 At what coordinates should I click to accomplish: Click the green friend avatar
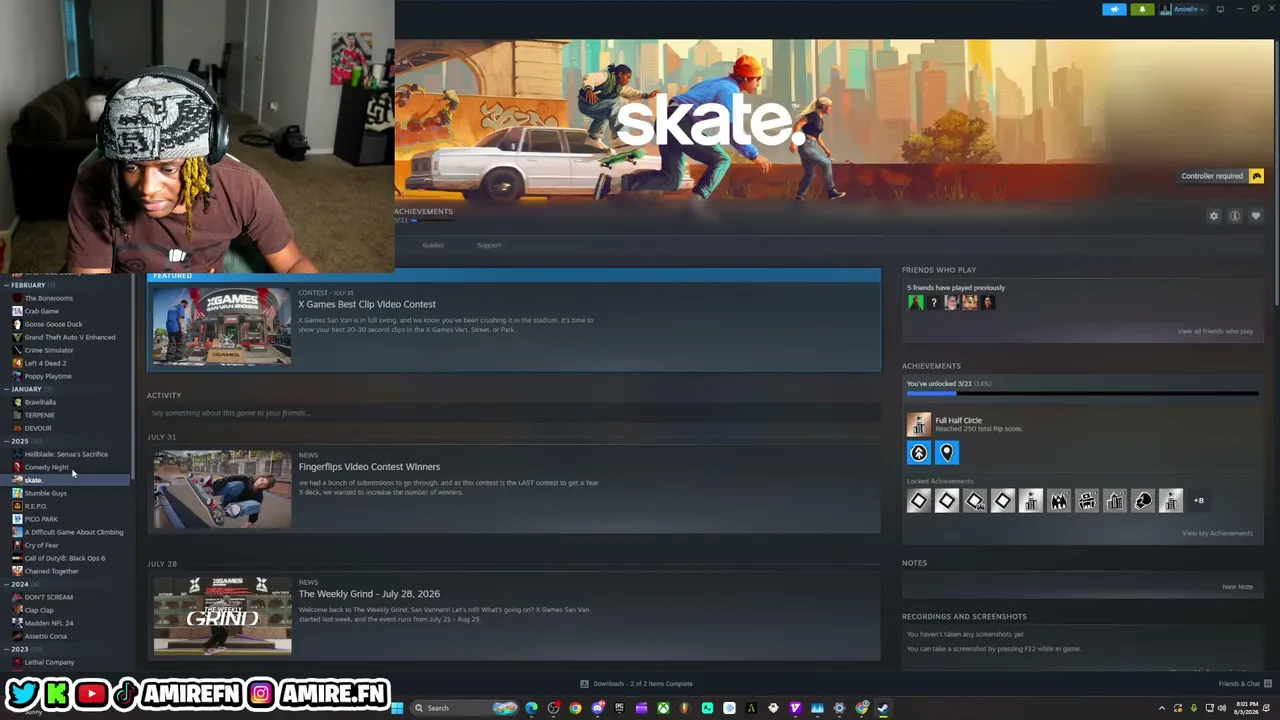(x=916, y=302)
